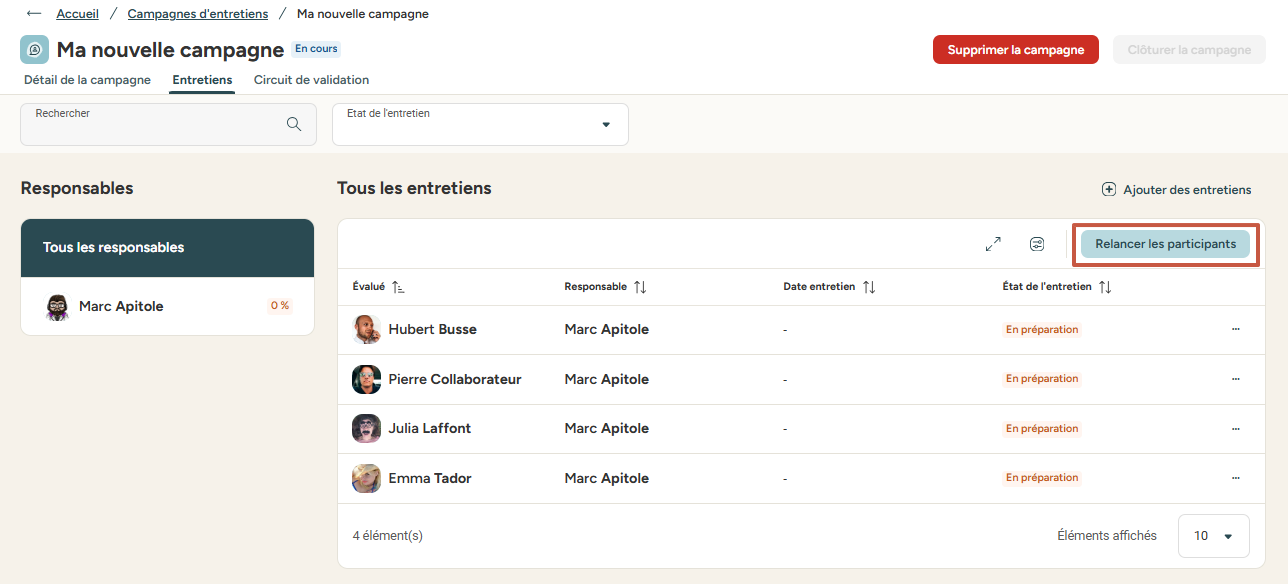Sort by the Évalué column icon
Screen dimensions: 1288x584
(398, 287)
